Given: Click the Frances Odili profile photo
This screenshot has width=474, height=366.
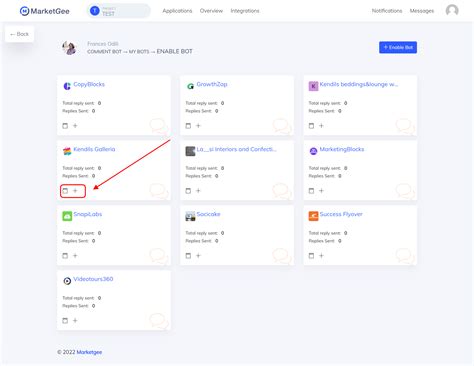Looking at the screenshot, I should (x=69, y=48).
